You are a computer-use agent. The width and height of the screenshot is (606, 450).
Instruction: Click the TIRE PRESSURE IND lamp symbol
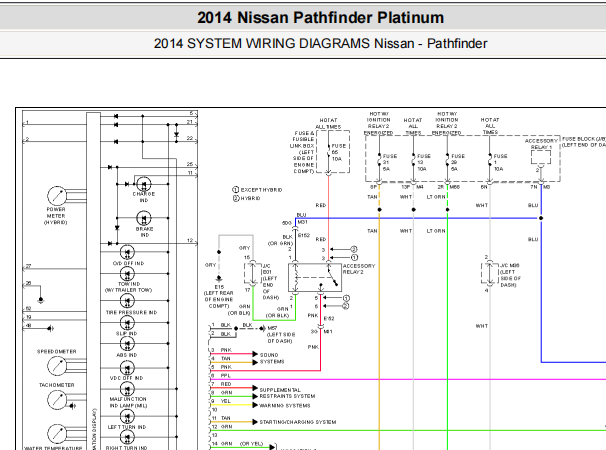coord(127,301)
